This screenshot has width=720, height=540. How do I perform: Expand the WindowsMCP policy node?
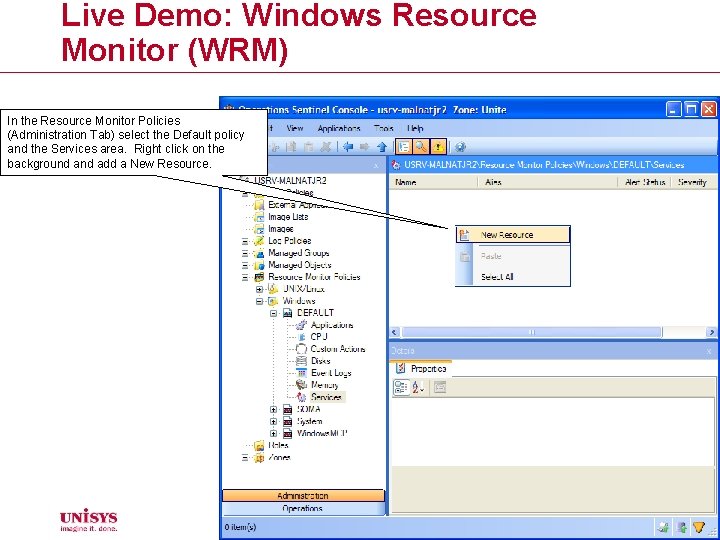(x=274, y=433)
